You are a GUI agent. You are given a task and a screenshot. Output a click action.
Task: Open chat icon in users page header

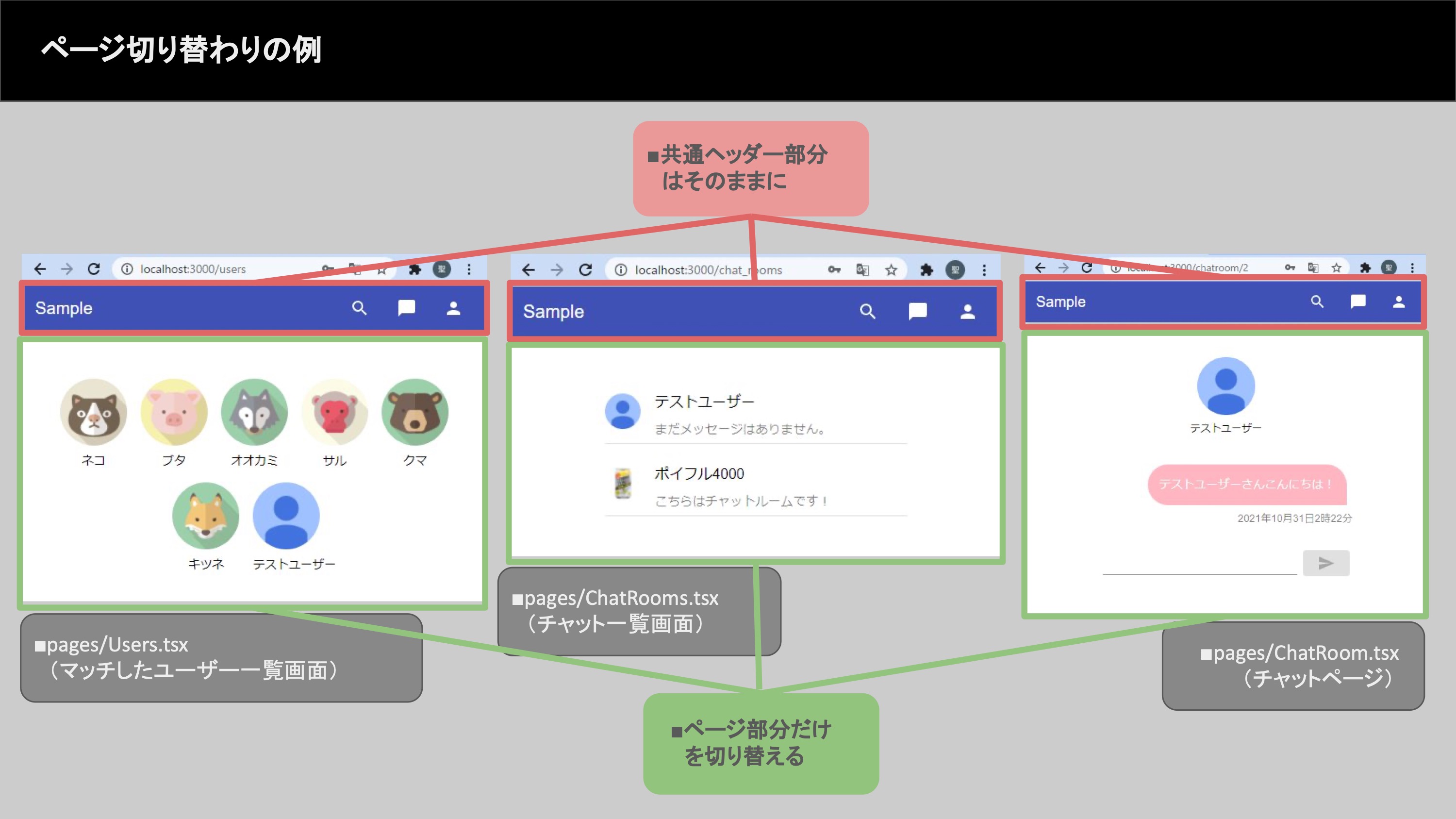406,308
